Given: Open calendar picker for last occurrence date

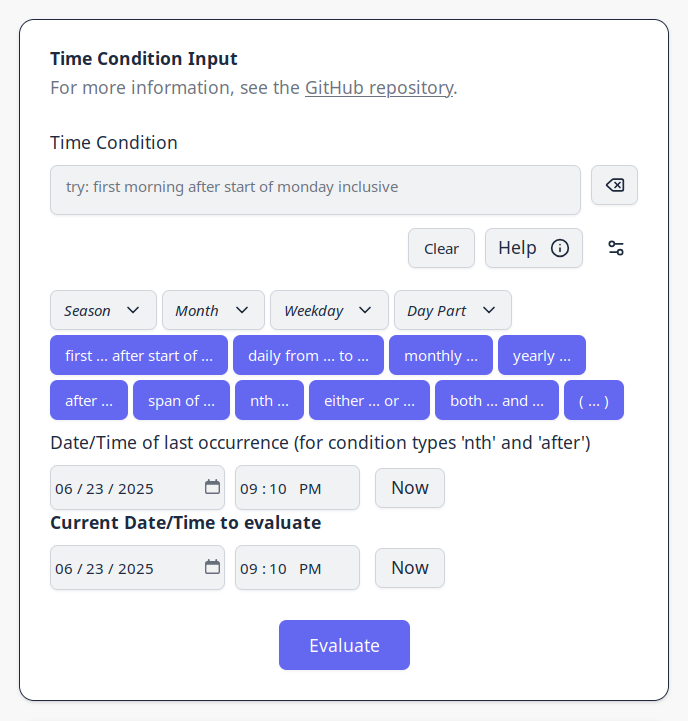Looking at the screenshot, I should [212, 487].
